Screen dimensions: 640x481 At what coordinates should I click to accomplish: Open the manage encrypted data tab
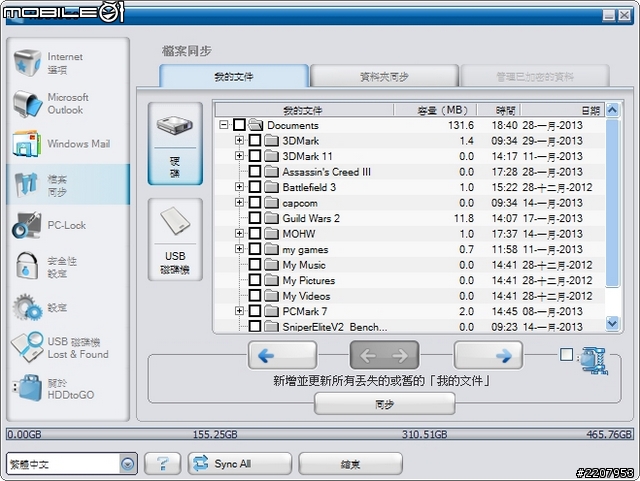pos(535,76)
